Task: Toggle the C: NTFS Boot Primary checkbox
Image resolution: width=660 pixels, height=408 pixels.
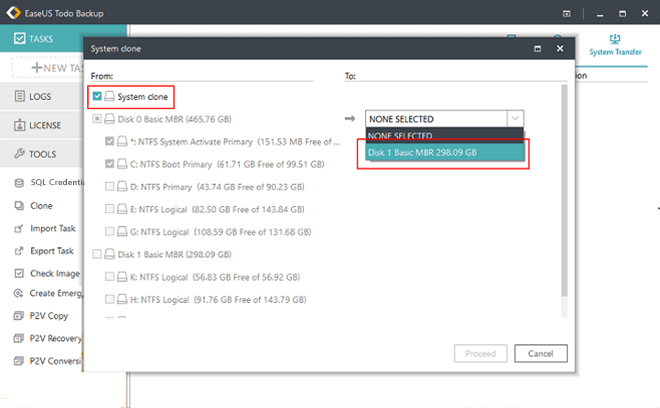Action: tap(109, 163)
